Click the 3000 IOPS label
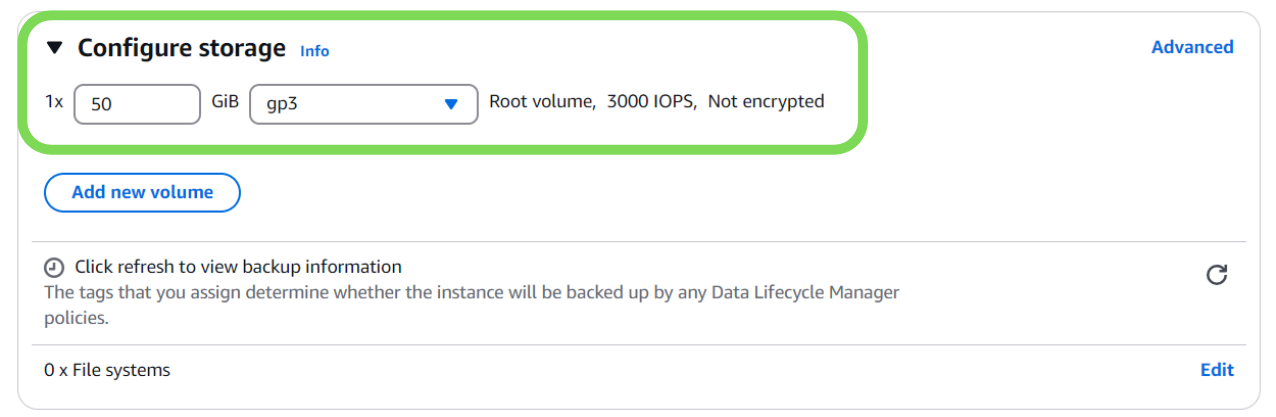1276x417 pixels. [x=651, y=101]
